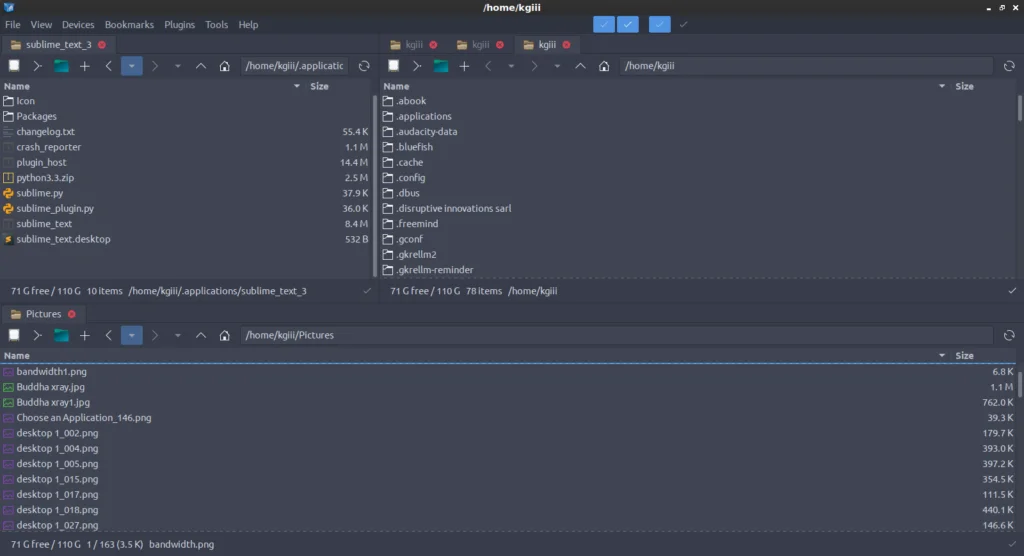Go back in the sublime_text_3 panel
Image resolution: width=1024 pixels, height=556 pixels.
(x=108, y=65)
